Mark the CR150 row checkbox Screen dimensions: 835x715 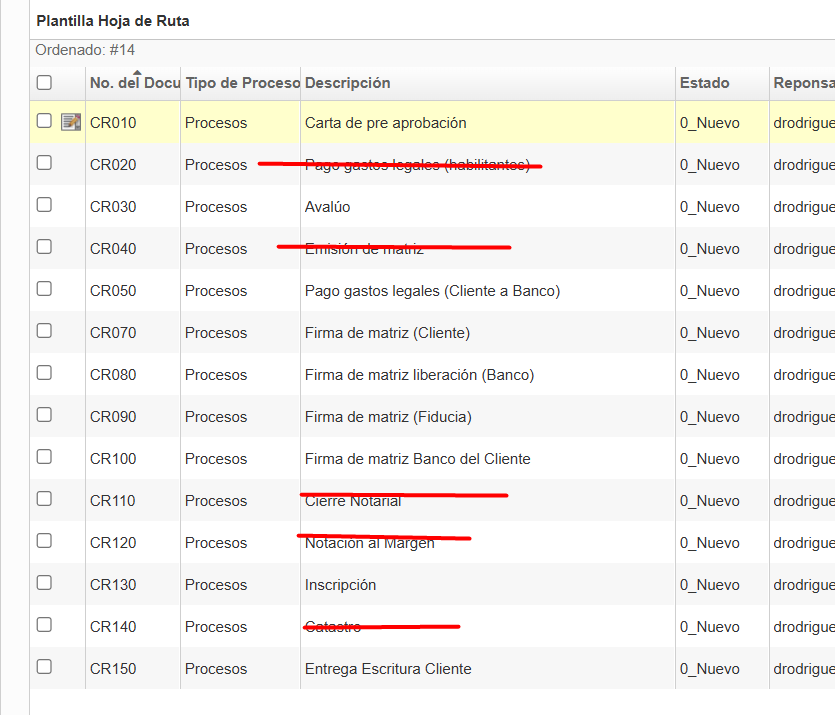click(44, 667)
